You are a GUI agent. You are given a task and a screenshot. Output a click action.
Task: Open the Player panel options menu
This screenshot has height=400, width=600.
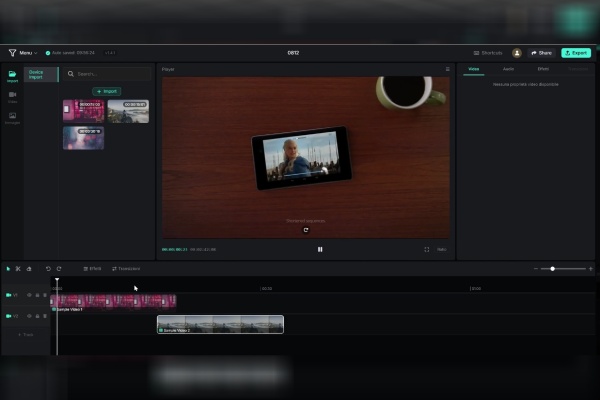[x=447, y=69]
